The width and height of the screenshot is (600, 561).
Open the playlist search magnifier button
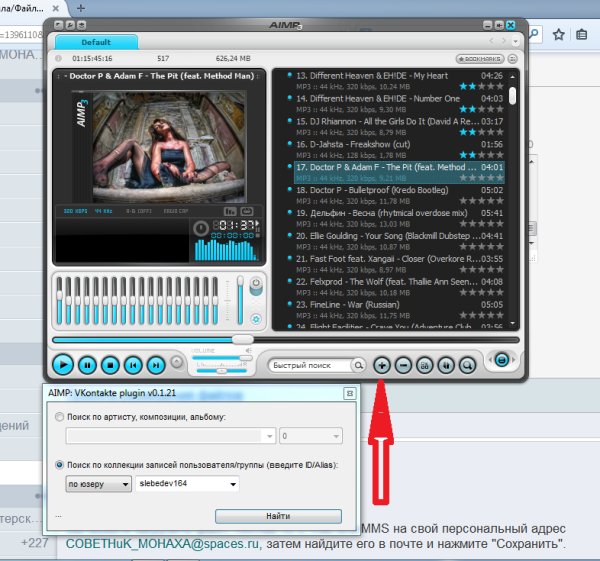[x=467, y=365]
